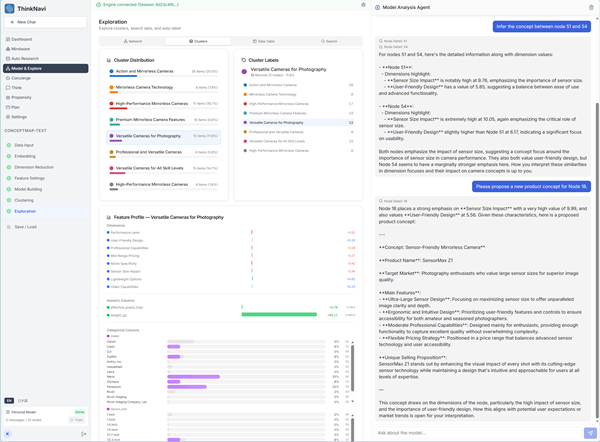
Task: Click the send message arrow icon
Action: 590,433
